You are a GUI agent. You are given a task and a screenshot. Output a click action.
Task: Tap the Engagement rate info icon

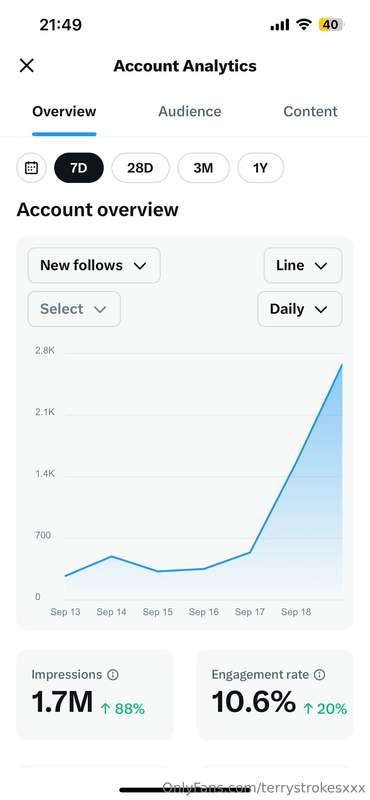pos(319,674)
